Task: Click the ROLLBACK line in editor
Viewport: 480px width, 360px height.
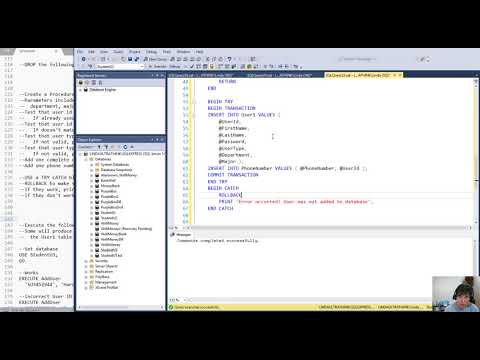Action: (x=230, y=195)
